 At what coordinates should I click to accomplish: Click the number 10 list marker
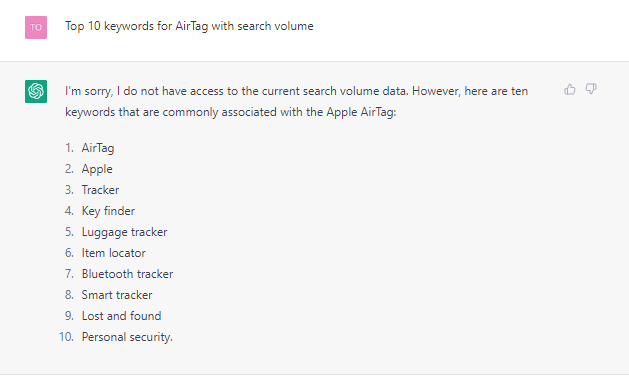point(66,337)
